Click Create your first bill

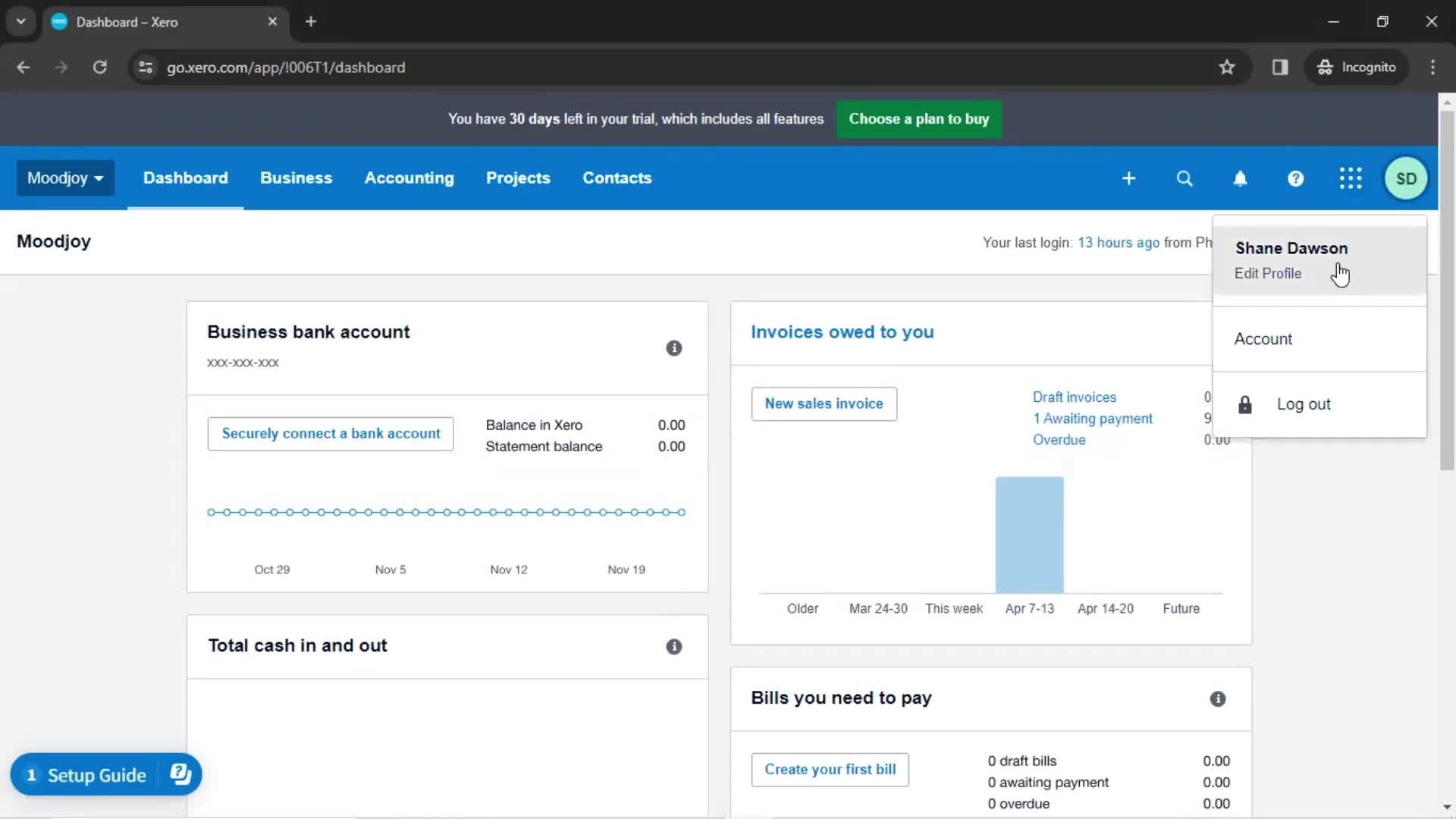tap(830, 770)
